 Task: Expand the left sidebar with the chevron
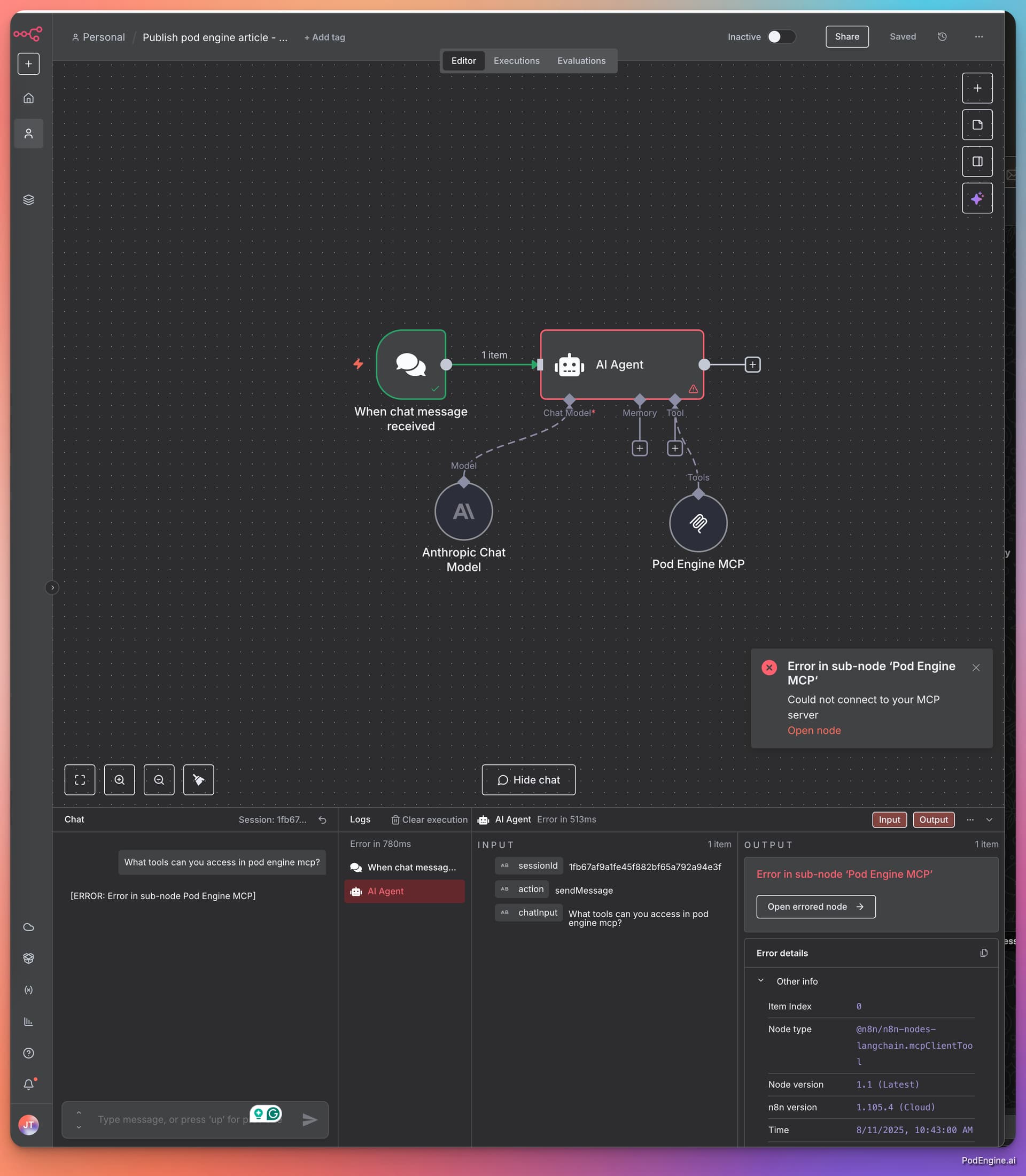(52, 587)
